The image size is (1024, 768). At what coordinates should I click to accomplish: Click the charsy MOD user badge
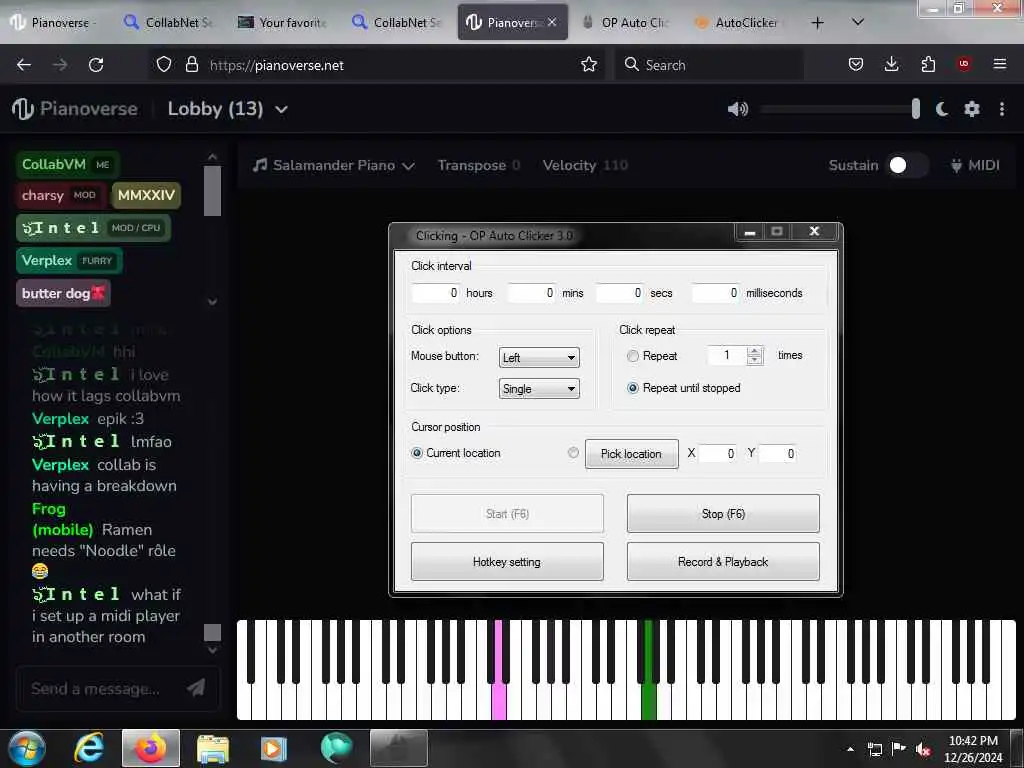61,195
